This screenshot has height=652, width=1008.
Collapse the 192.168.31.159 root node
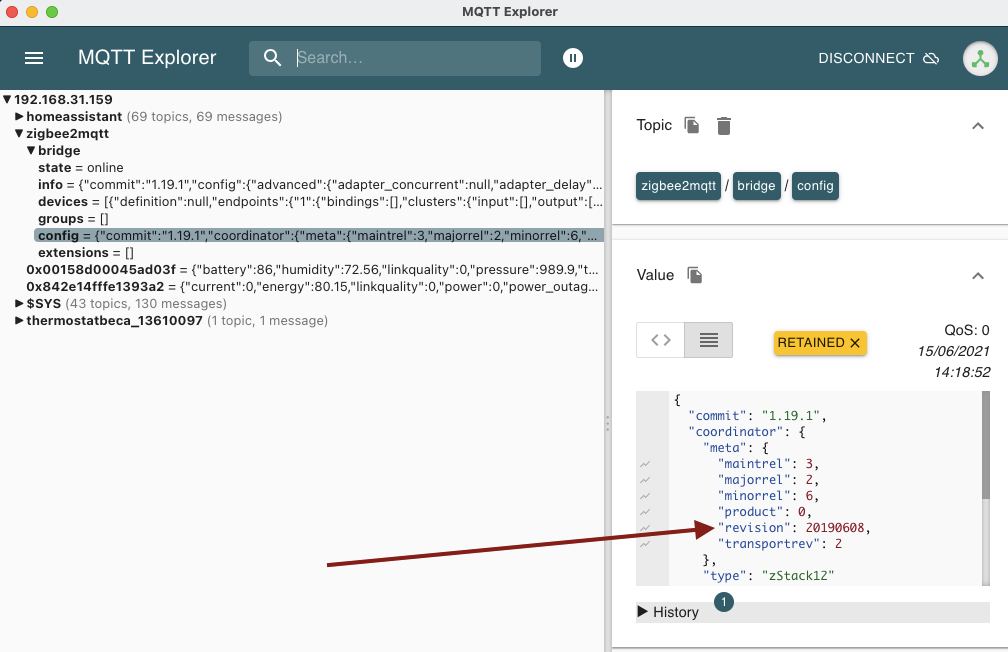click(8, 99)
